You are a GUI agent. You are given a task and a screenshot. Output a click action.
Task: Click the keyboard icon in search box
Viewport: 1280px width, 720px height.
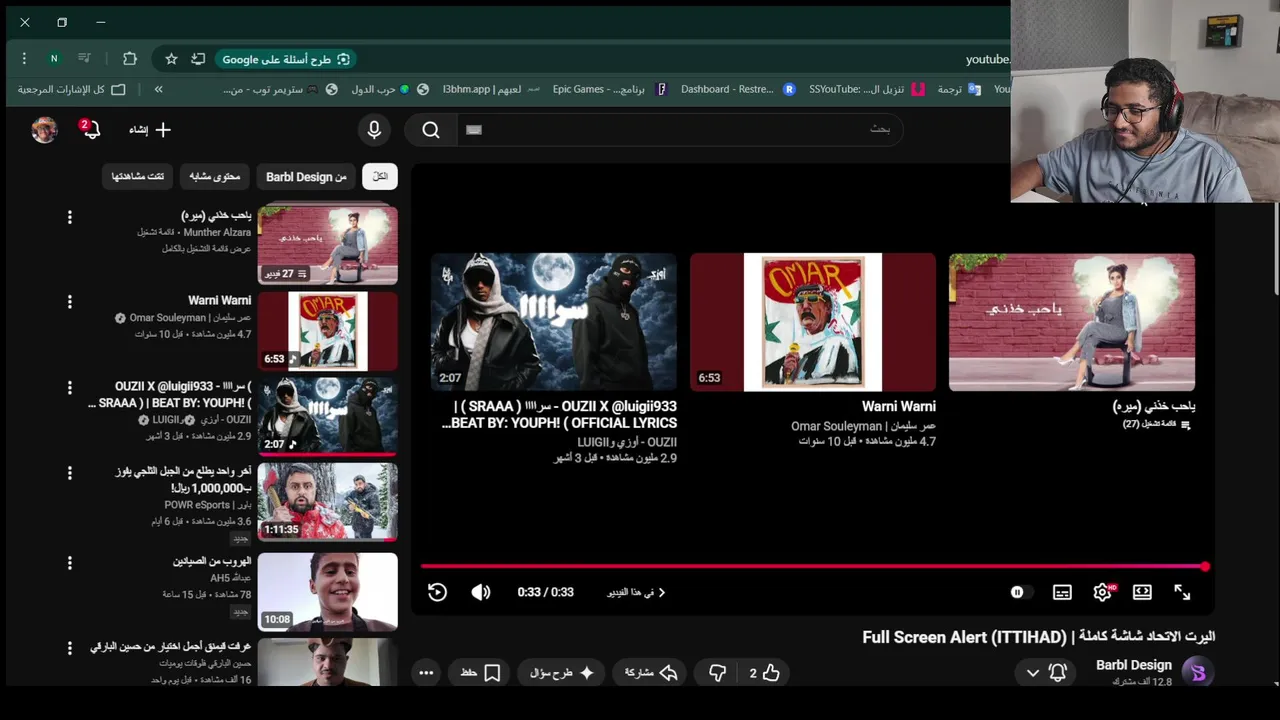pyautogui.click(x=474, y=129)
